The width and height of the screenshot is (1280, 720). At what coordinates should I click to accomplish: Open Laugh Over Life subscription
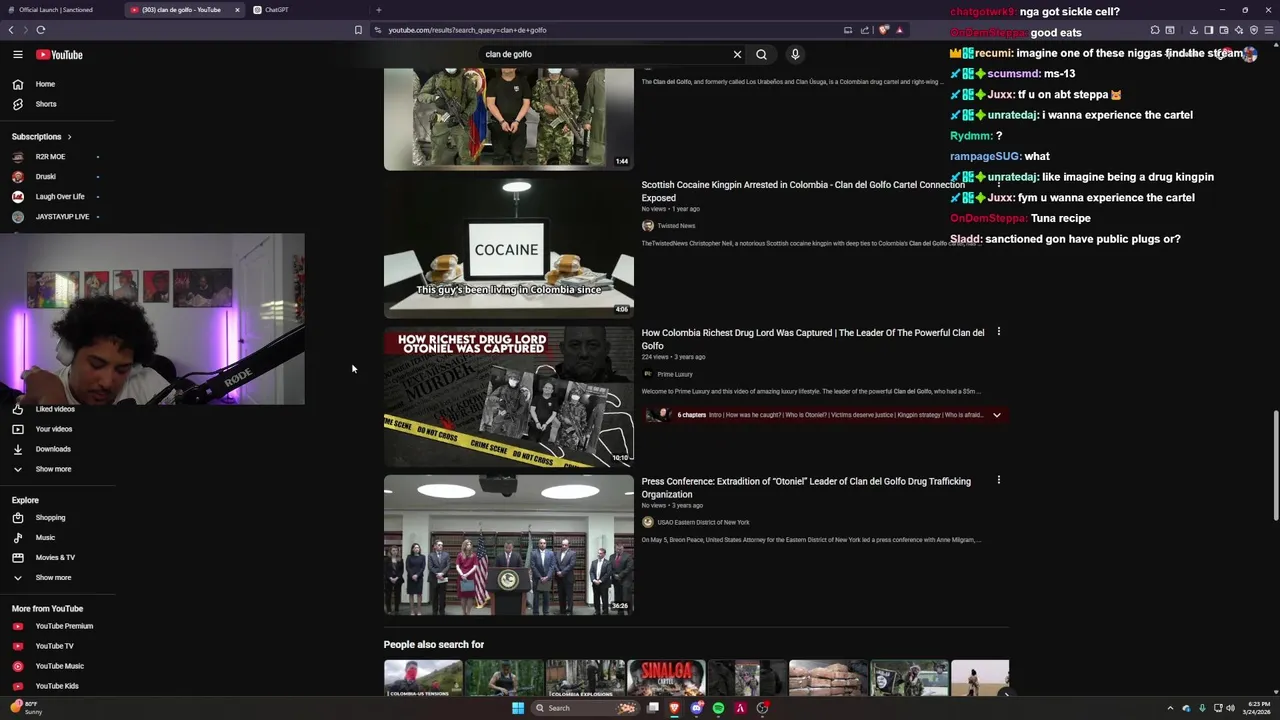[x=60, y=197]
